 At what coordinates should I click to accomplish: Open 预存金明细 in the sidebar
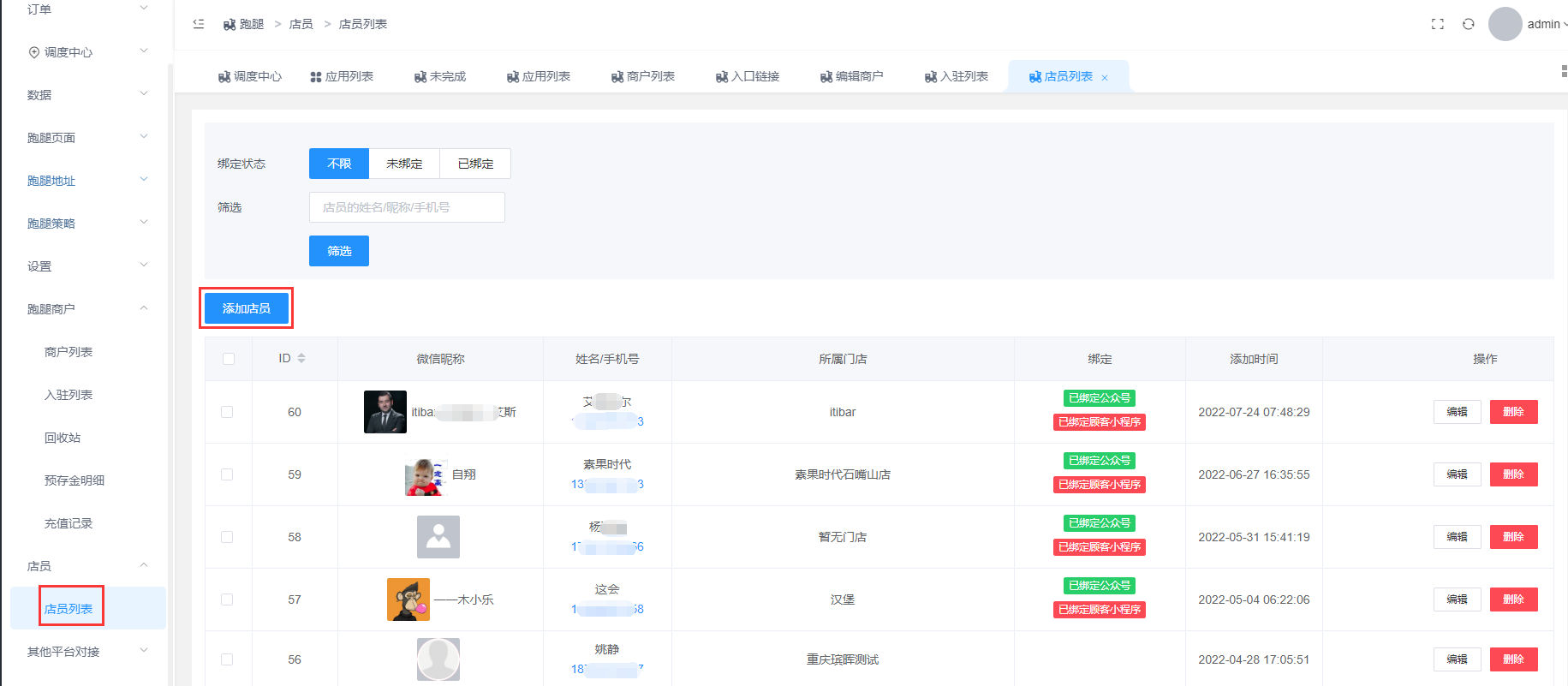[75, 480]
